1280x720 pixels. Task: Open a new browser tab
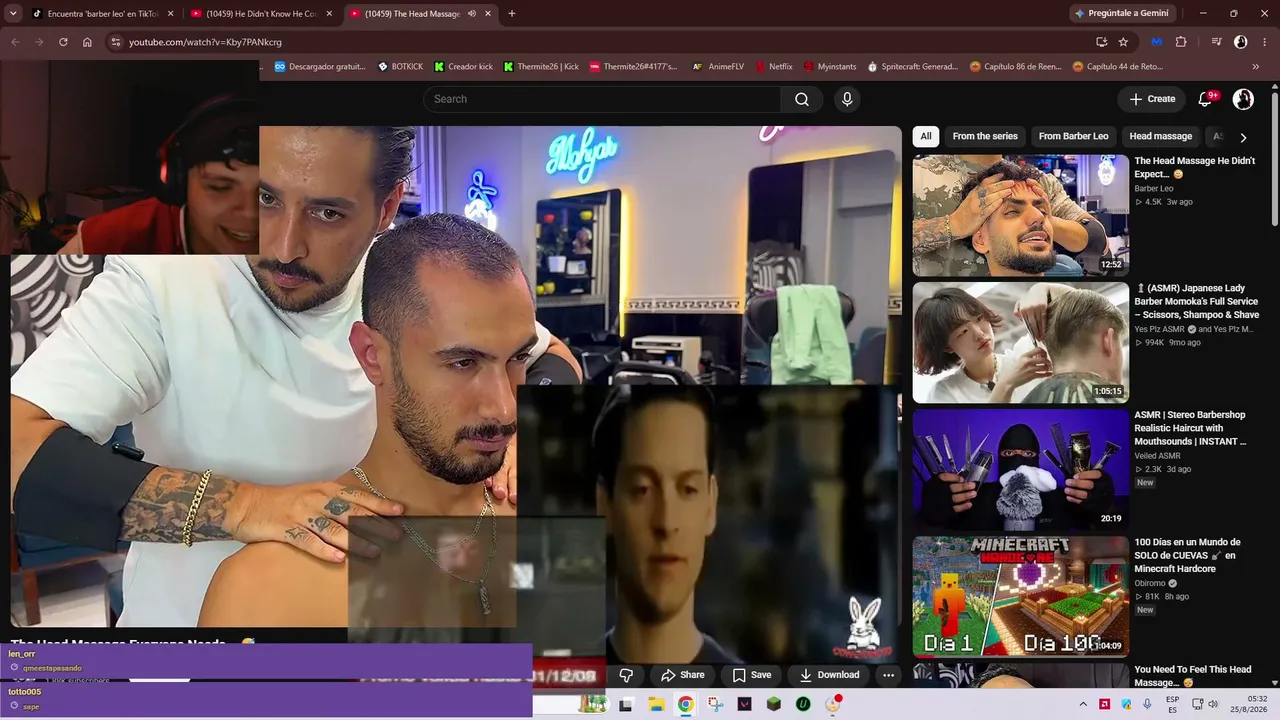coord(512,14)
